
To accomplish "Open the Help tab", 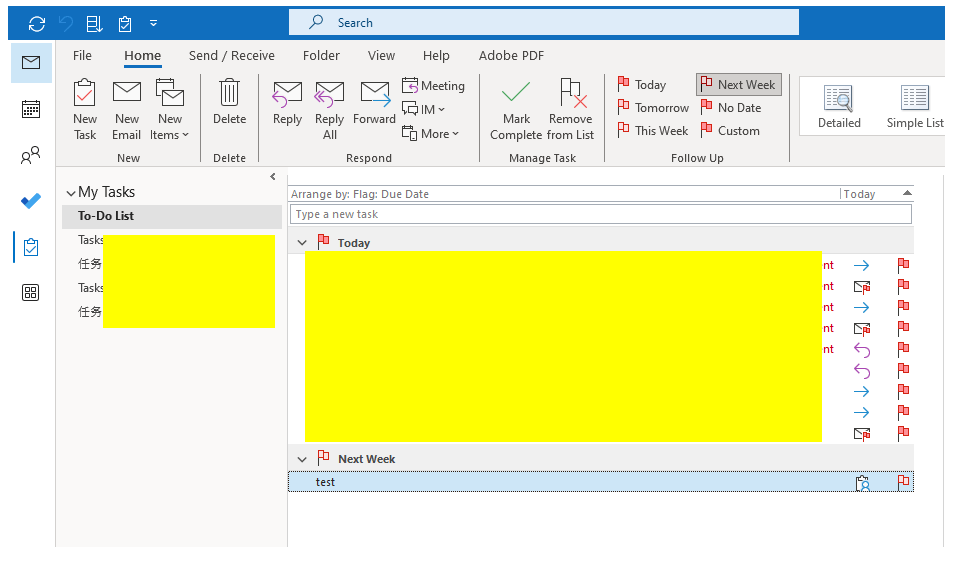I will tap(436, 55).
